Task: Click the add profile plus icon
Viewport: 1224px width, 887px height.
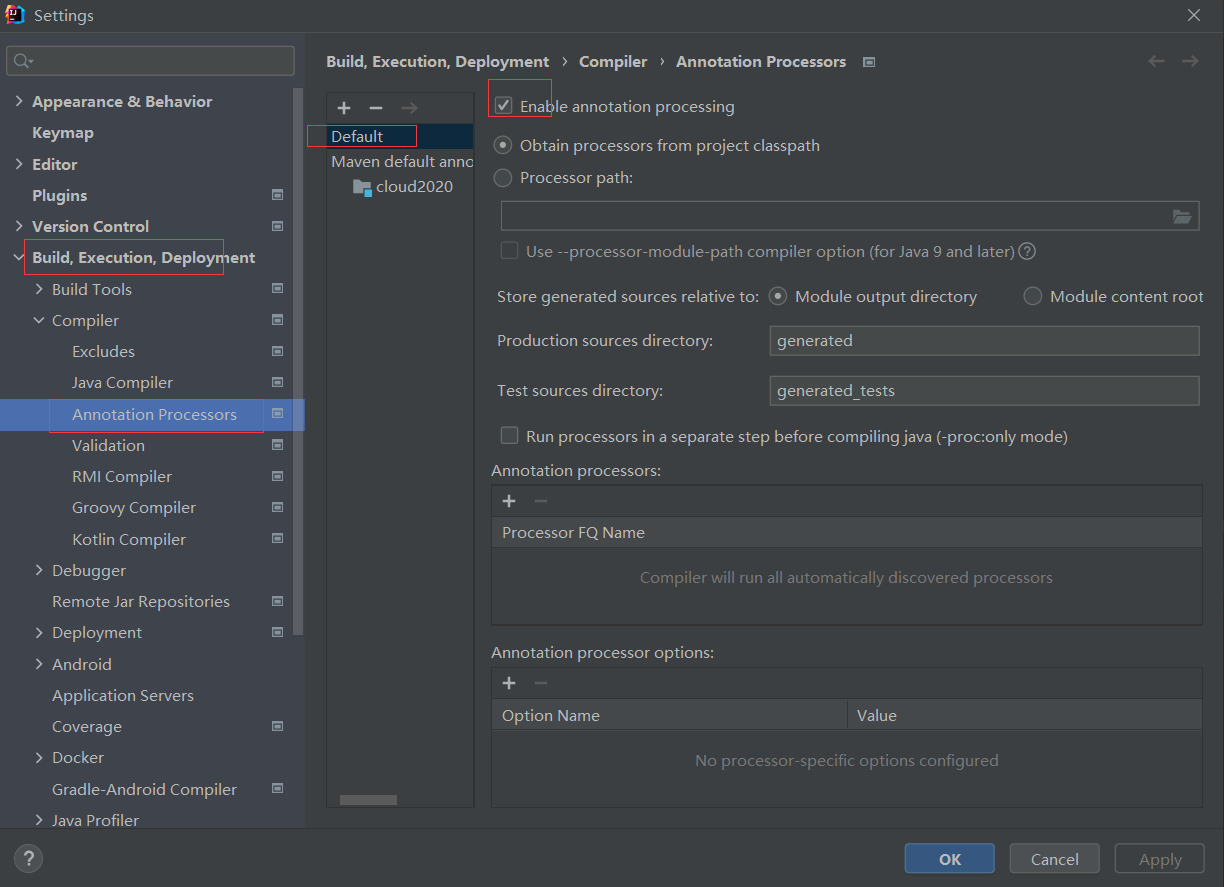Action: 344,108
